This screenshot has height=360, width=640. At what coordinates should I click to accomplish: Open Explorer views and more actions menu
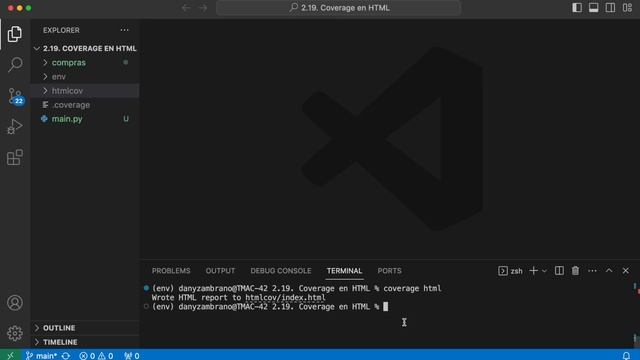pos(124,30)
